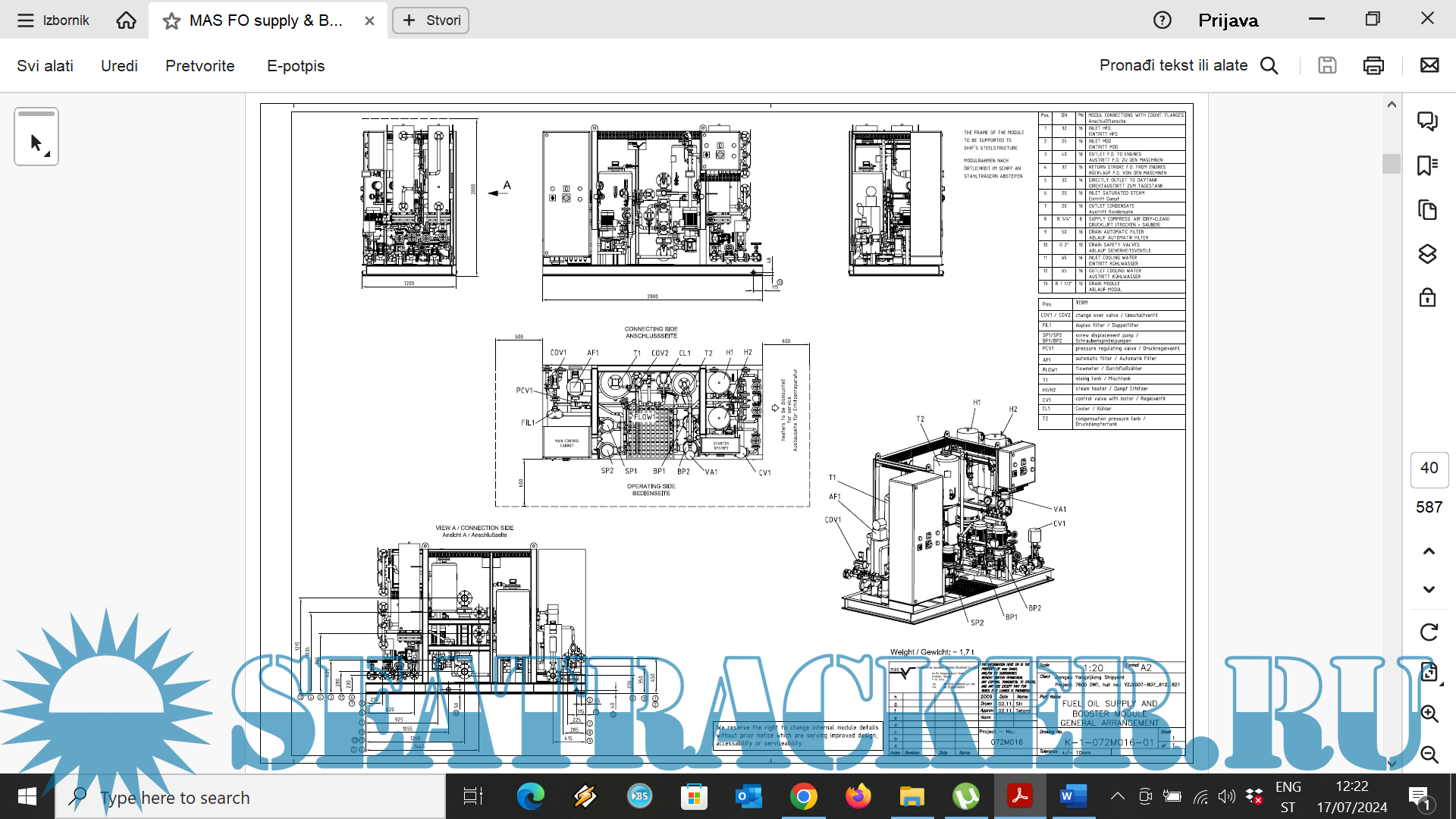Click the Prijava sign-in link
The height and width of the screenshot is (819, 1456).
[1228, 20]
